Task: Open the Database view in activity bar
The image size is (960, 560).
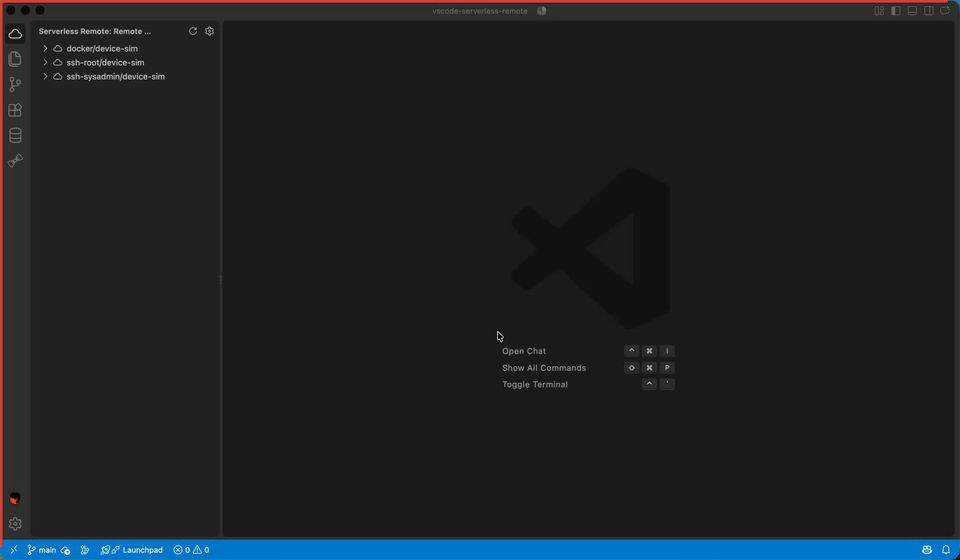Action: pos(15,135)
